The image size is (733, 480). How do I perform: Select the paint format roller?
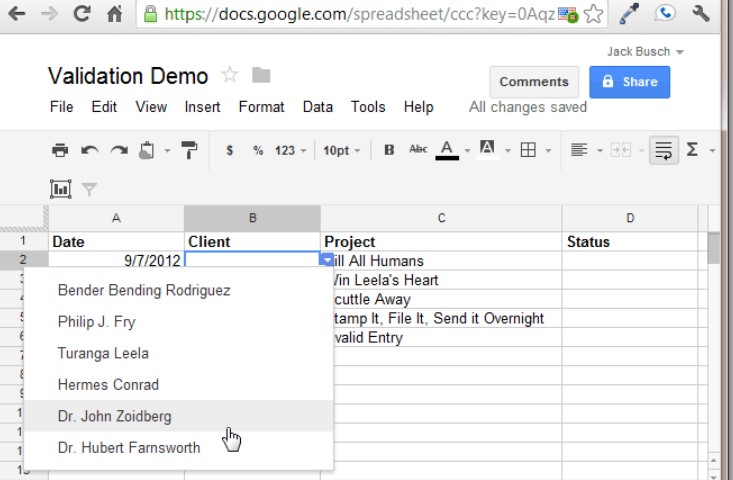[189, 150]
